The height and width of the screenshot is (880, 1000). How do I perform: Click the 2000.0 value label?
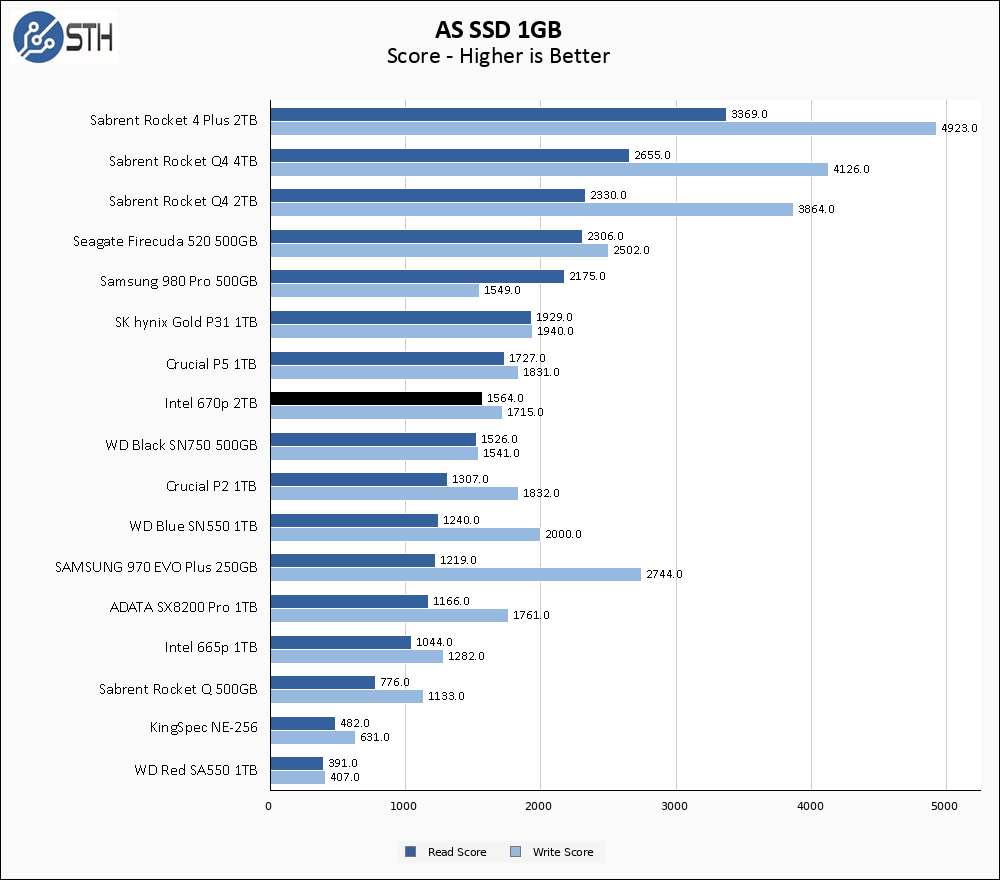(x=563, y=534)
